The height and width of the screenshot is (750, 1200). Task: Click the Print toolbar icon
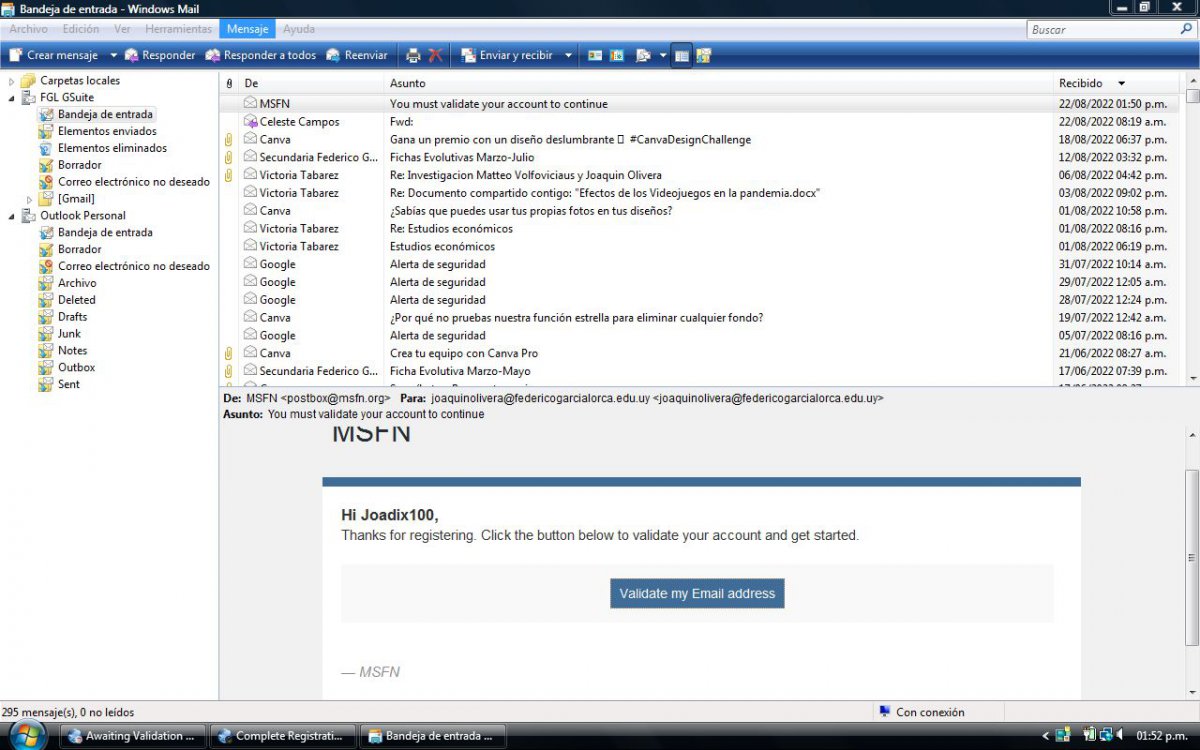tap(413, 55)
